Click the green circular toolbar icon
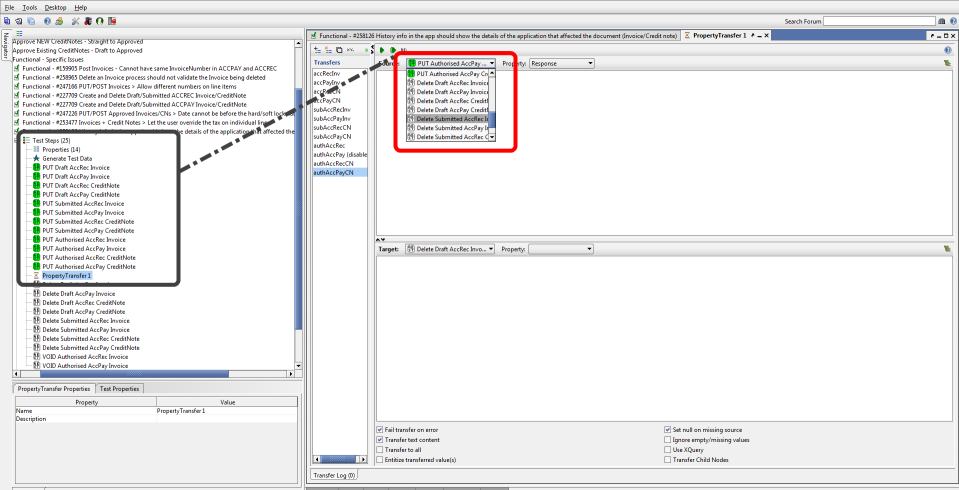Viewport: 959px width, 490px height. 100,21
